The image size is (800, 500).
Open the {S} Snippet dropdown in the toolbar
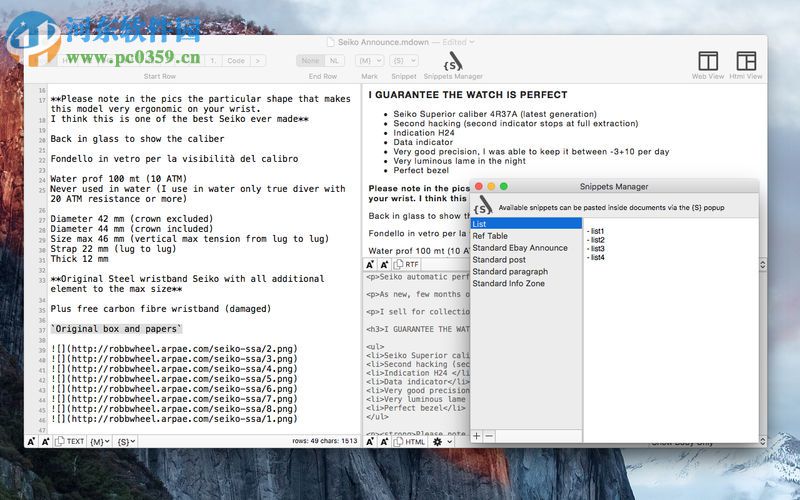coord(404,61)
